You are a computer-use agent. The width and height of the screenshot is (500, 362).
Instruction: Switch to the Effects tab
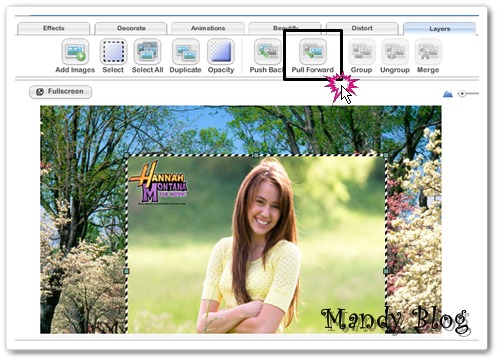(54, 28)
